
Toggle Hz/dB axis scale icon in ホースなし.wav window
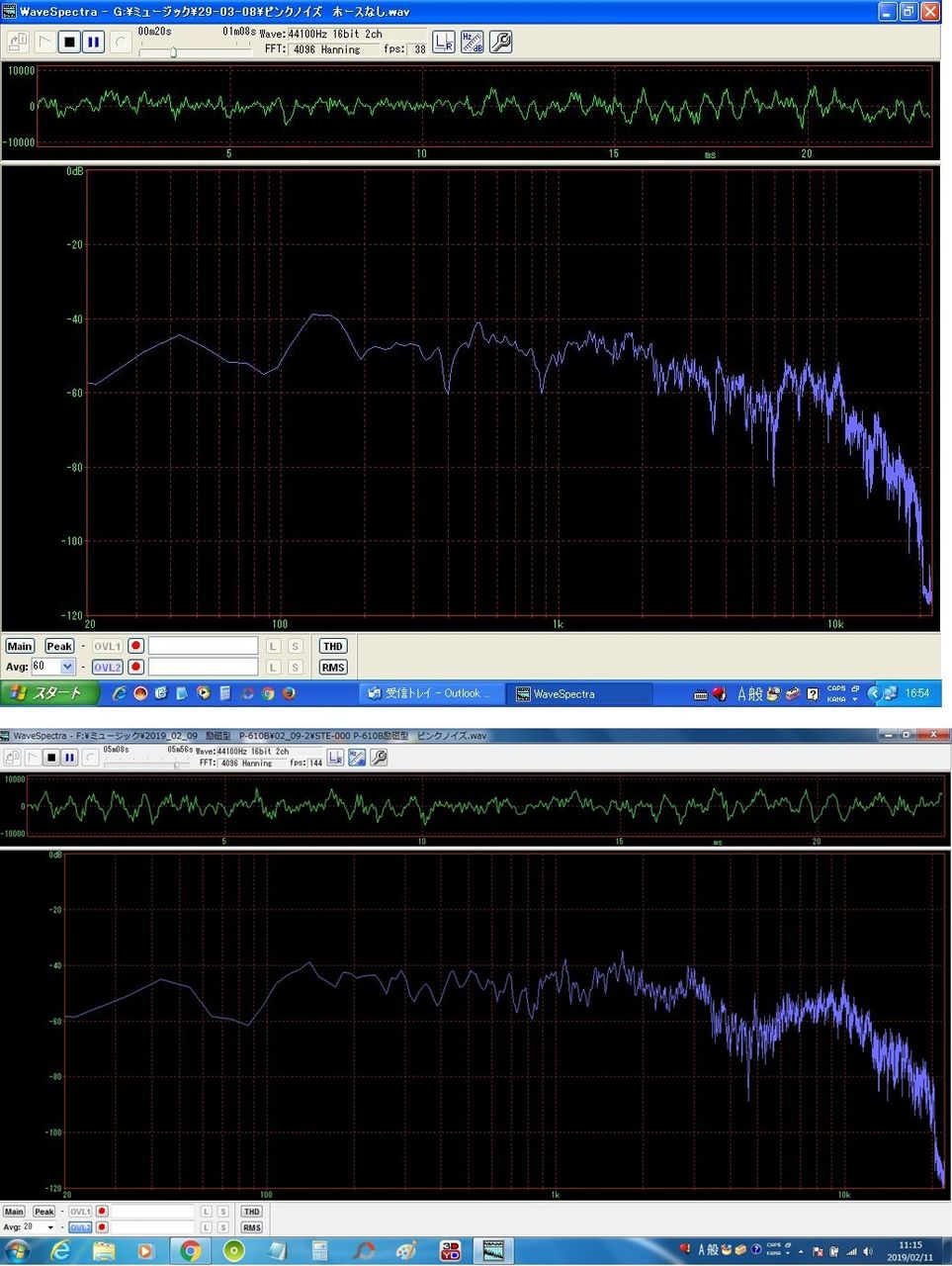coord(473,42)
